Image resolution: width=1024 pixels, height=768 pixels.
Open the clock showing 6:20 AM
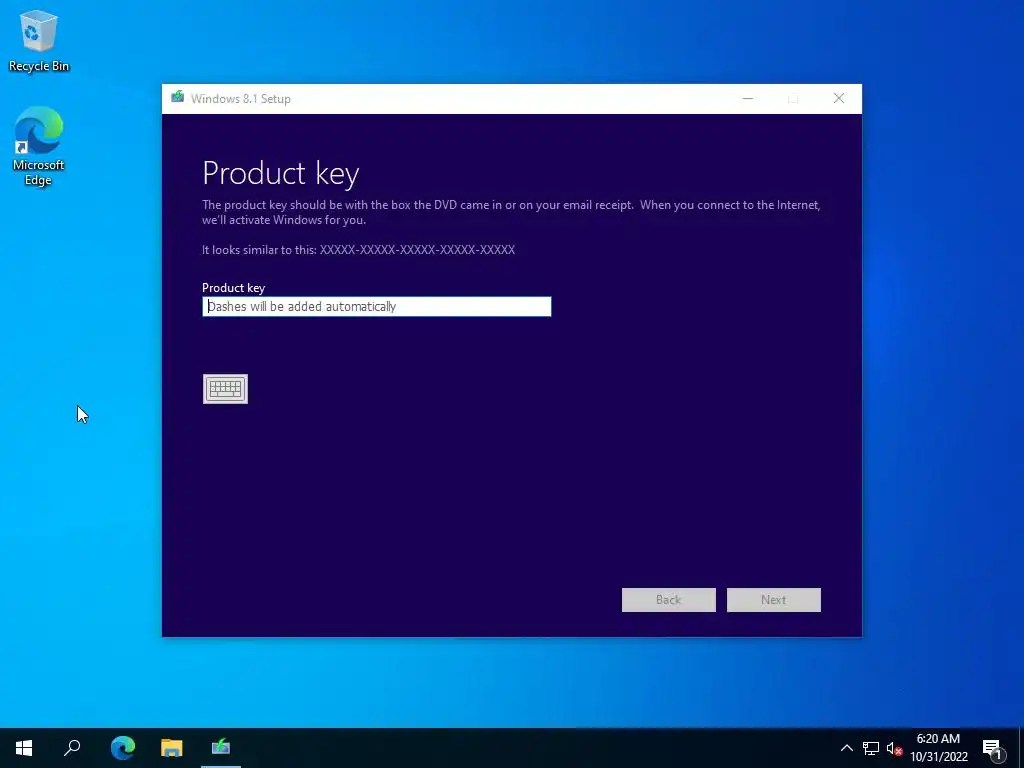pyautogui.click(x=938, y=748)
